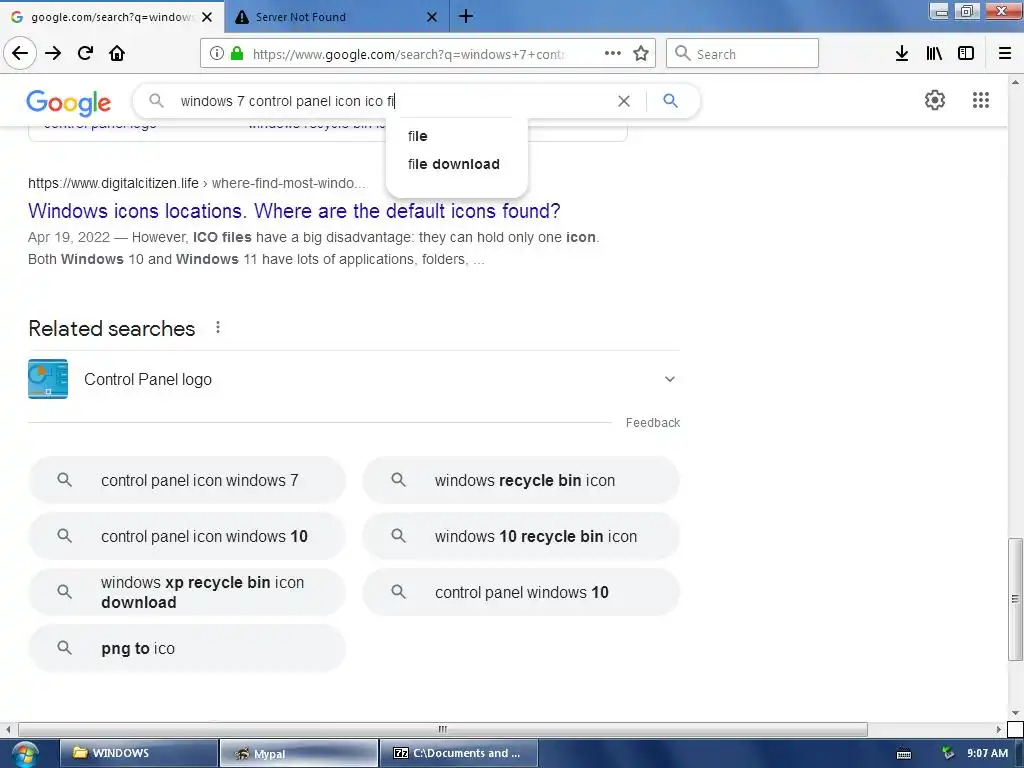This screenshot has height=768, width=1024.
Task: Click the network tray icon near clock
Action: 948,753
